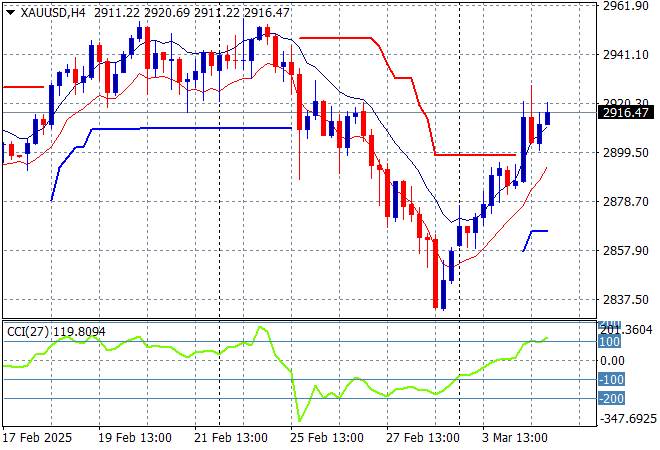This screenshot has width=660, height=450.
Task: Select the 21 Feb 13:00 time label
Action: (229, 438)
